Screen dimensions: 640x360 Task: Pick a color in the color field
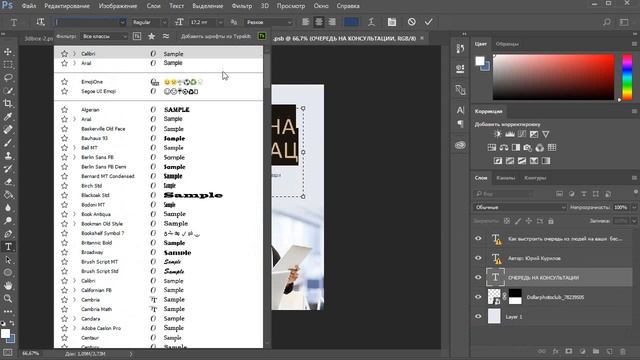click(553, 77)
